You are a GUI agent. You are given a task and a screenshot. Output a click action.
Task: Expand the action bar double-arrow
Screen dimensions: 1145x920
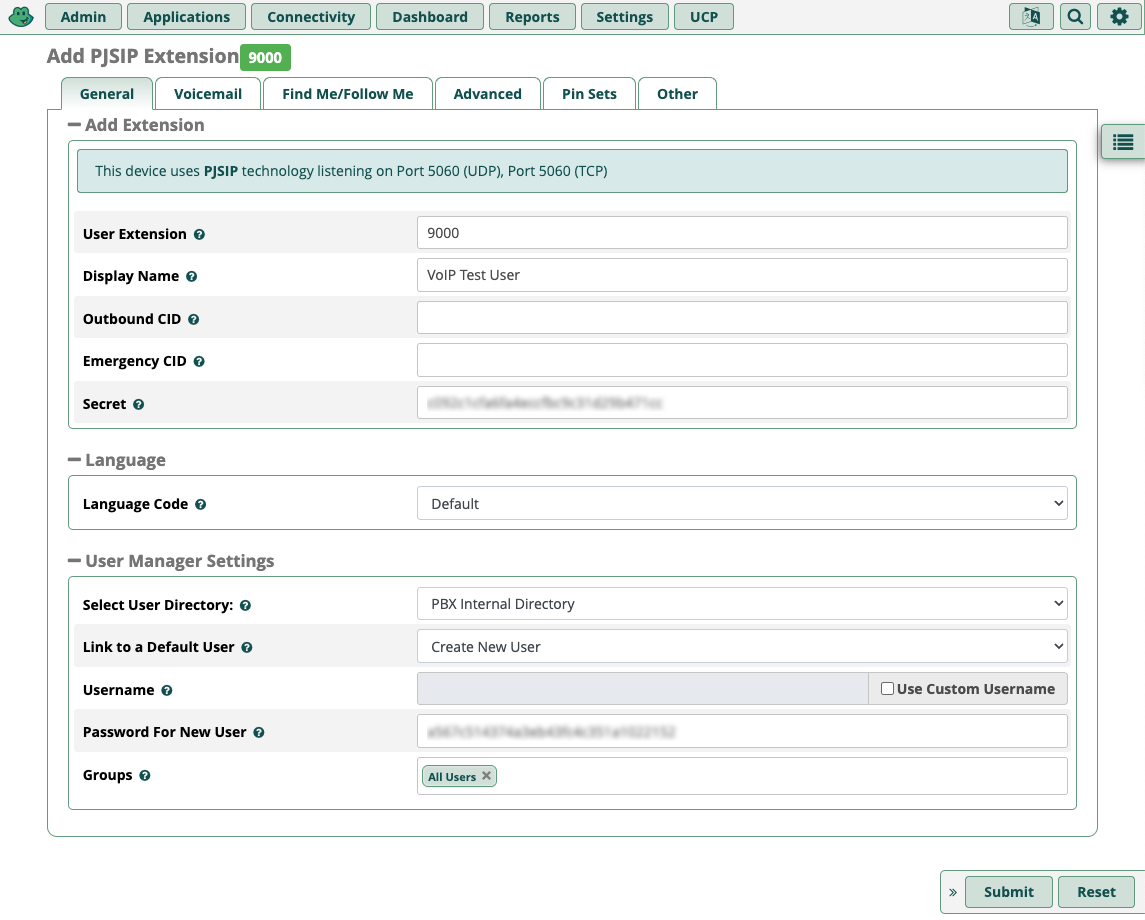952,892
